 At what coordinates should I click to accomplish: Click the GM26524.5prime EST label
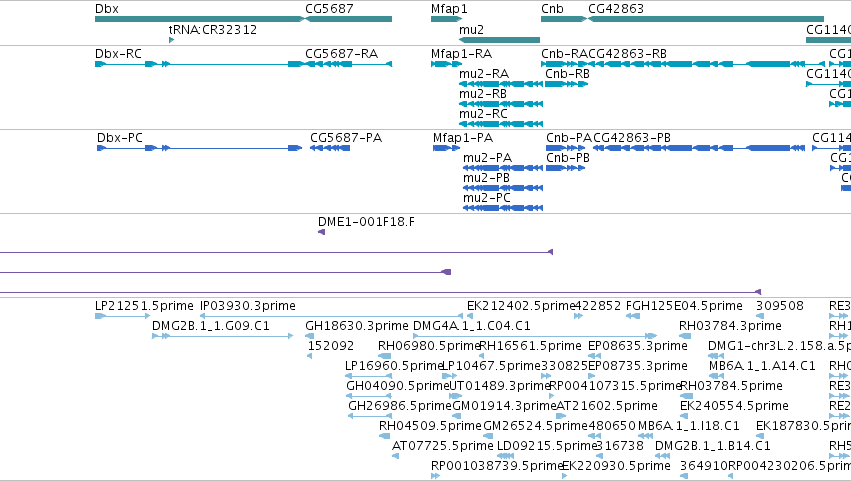point(535,427)
